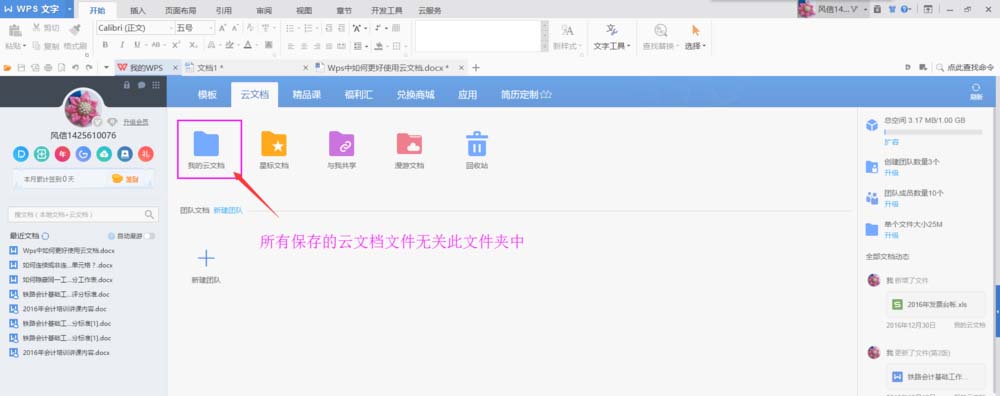Viewport: 1000px width, 396px height.
Task: Switch to the 页面布局 ribbon tab
Action: (x=180, y=11)
